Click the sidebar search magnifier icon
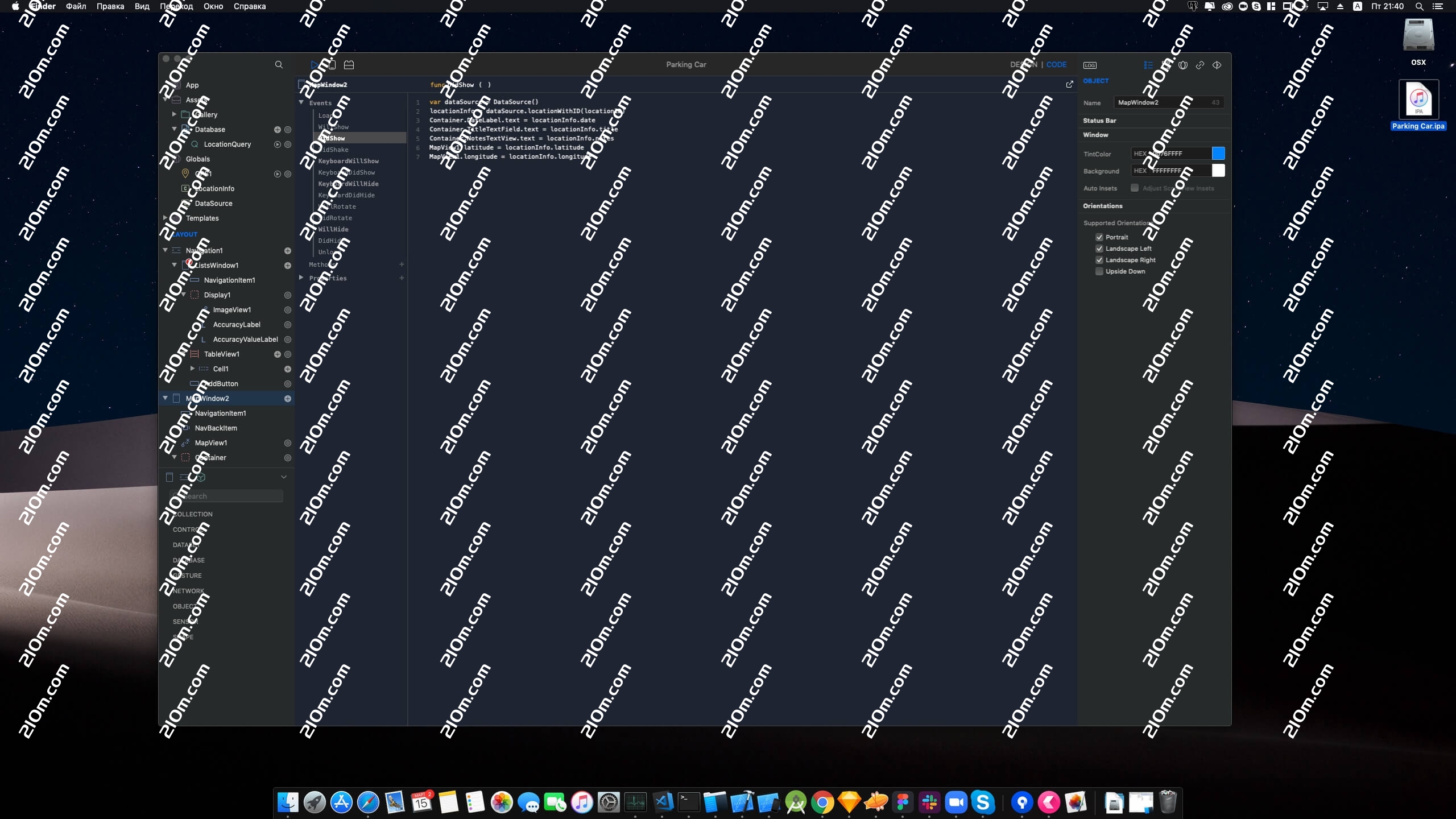This screenshot has width=1456, height=819. [x=279, y=65]
